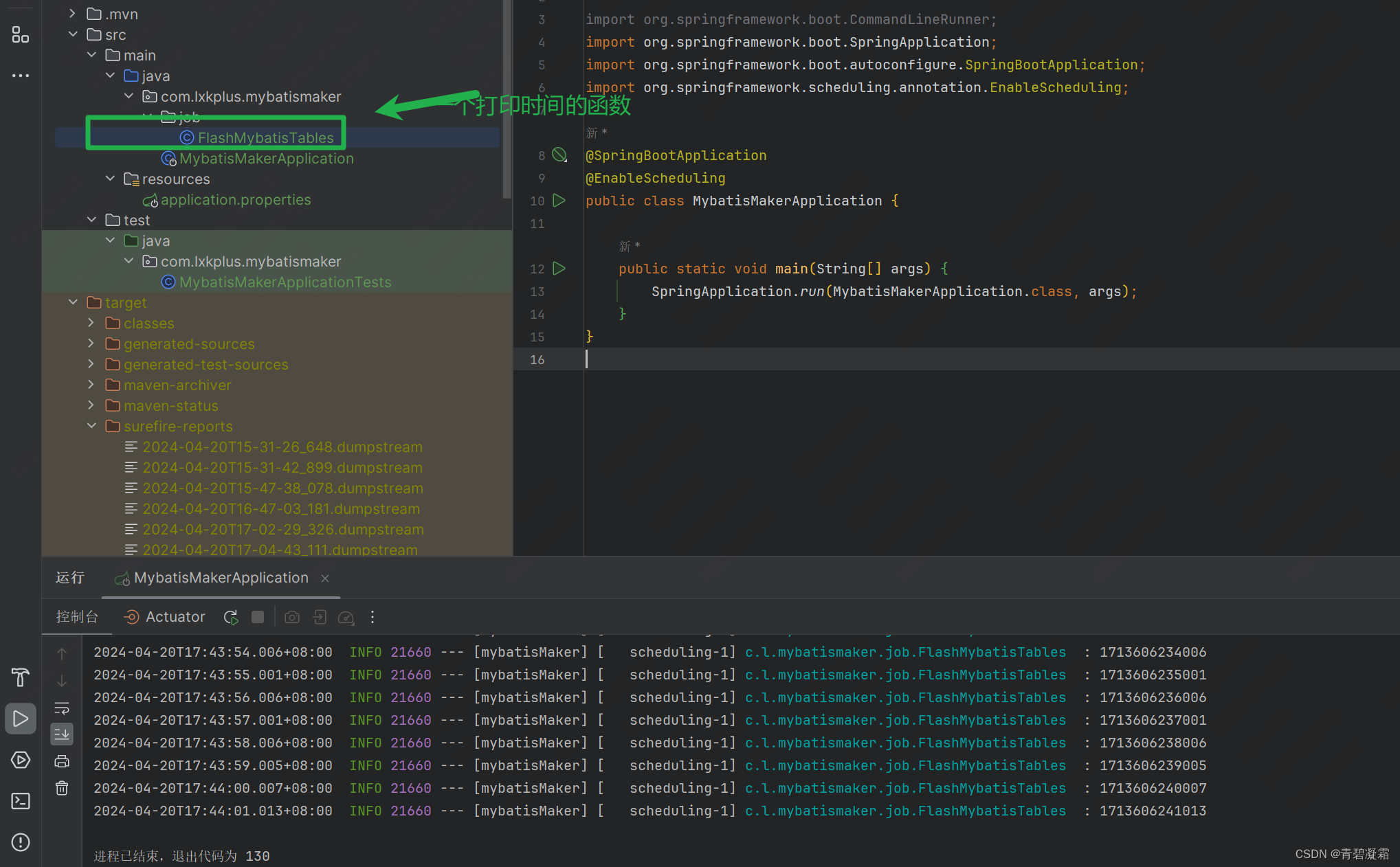Viewport: 1400px width, 867px height.
Task: Click the run gutter arrow on line 10
Action: (559, 201)
